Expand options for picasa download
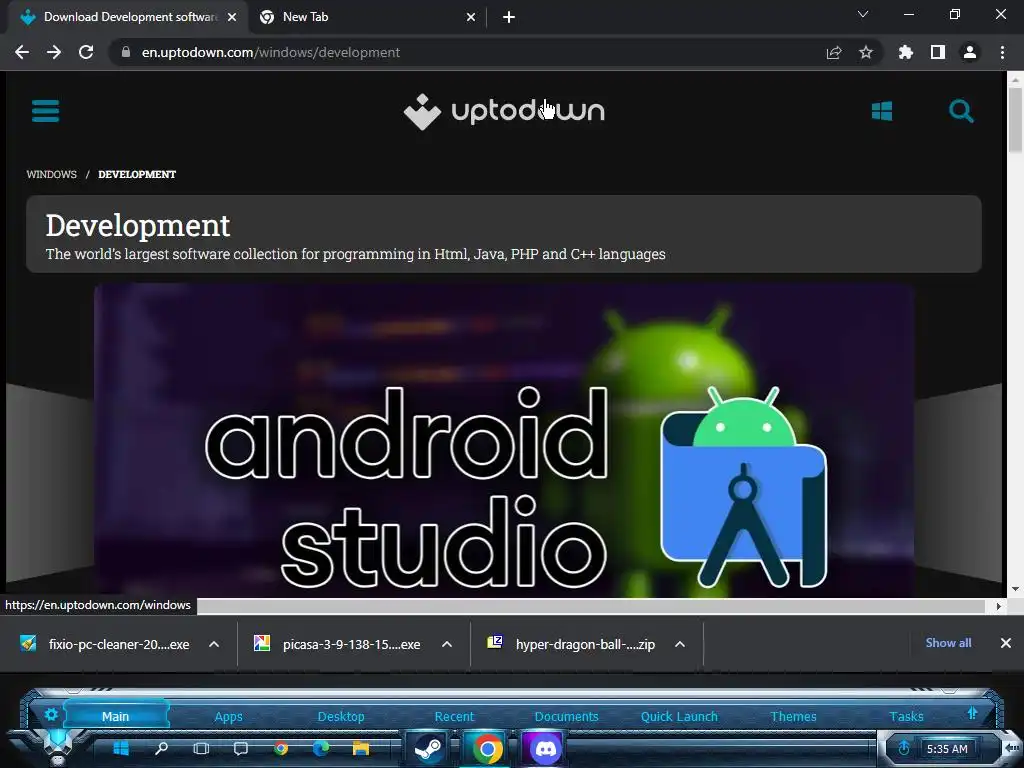 pyautogui.click(x=447, y=645)
